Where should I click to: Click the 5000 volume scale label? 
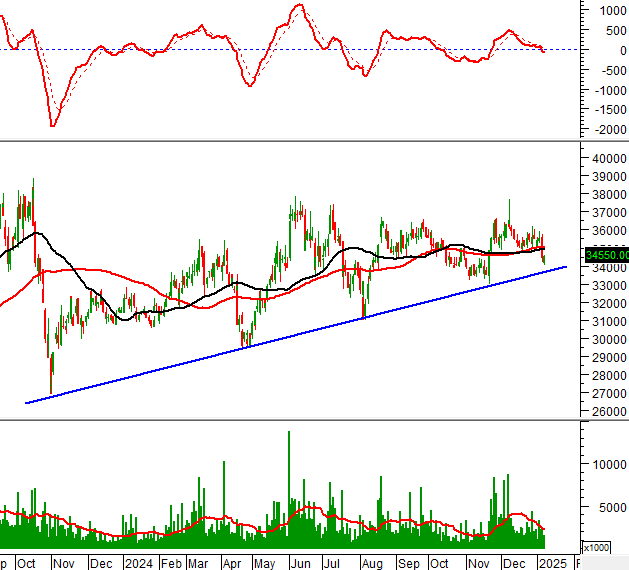(612, 507)
